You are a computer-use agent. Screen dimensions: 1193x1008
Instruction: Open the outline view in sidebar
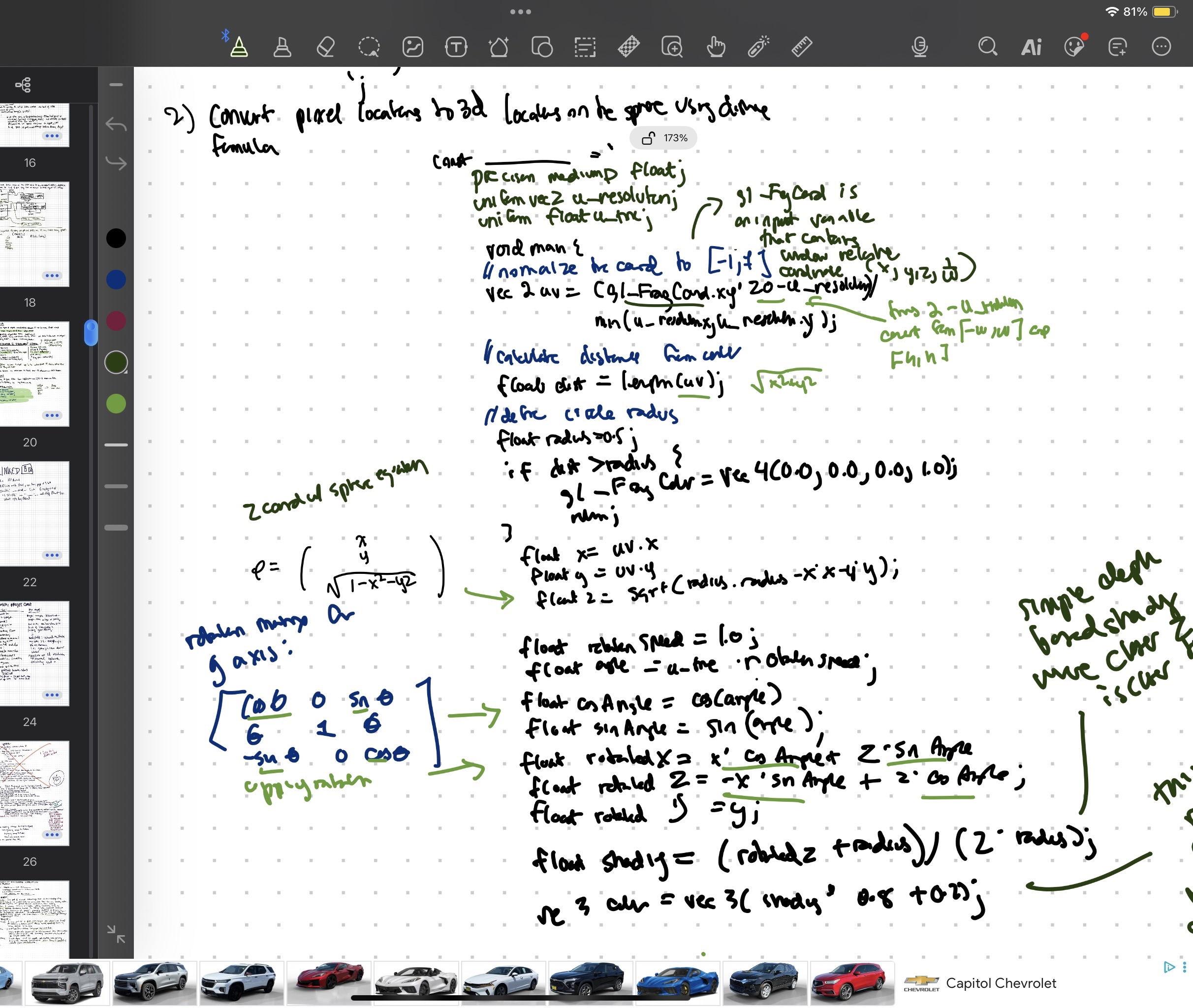(23, 85)
